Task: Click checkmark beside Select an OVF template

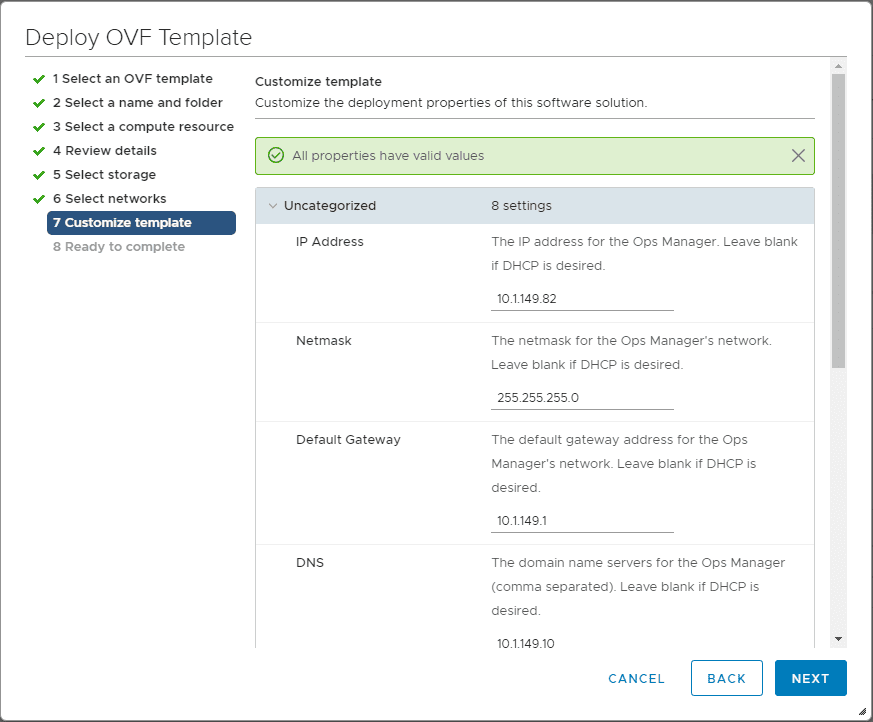Action: 39,79
